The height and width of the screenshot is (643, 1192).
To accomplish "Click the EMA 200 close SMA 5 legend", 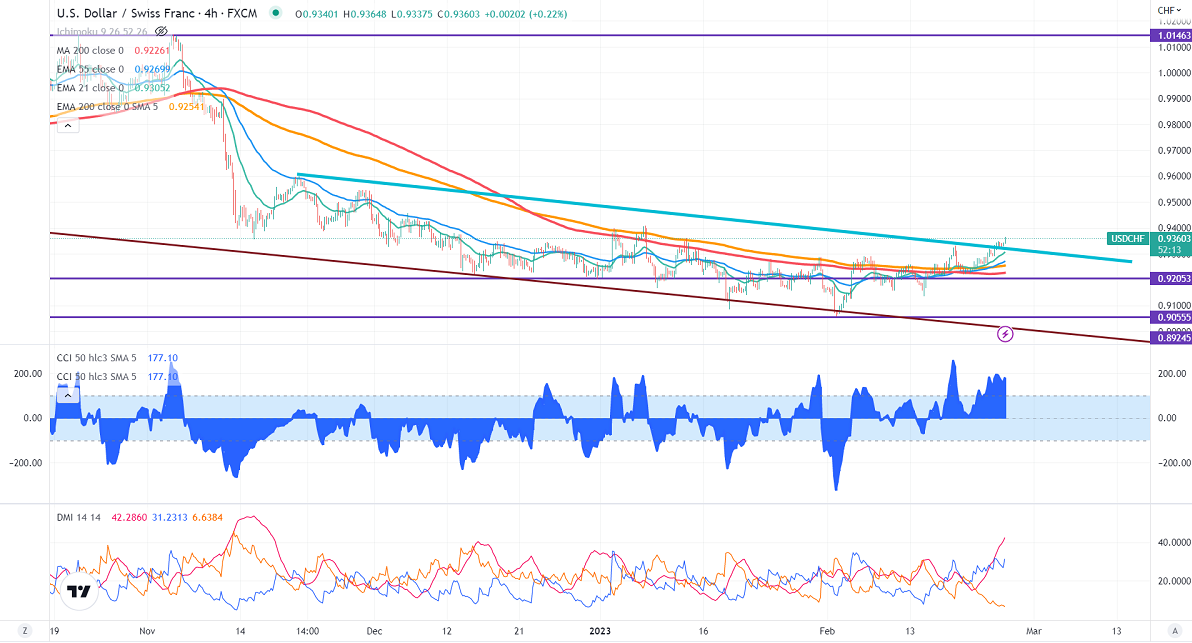I will pyautogui.click(x=108, y=106).
